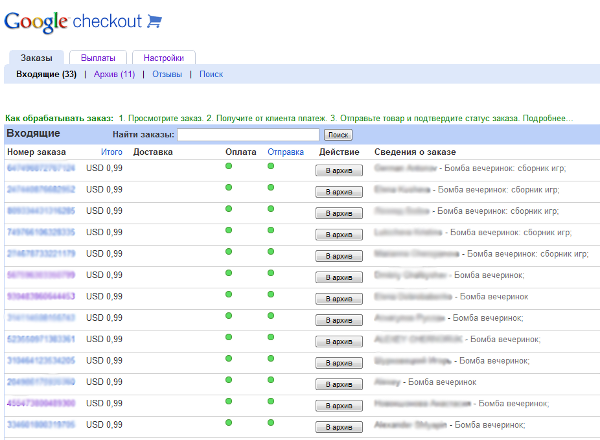Open visited order number starting with 567
The height and width of the screenshot is (440, 600).
[x=41, y=275]
